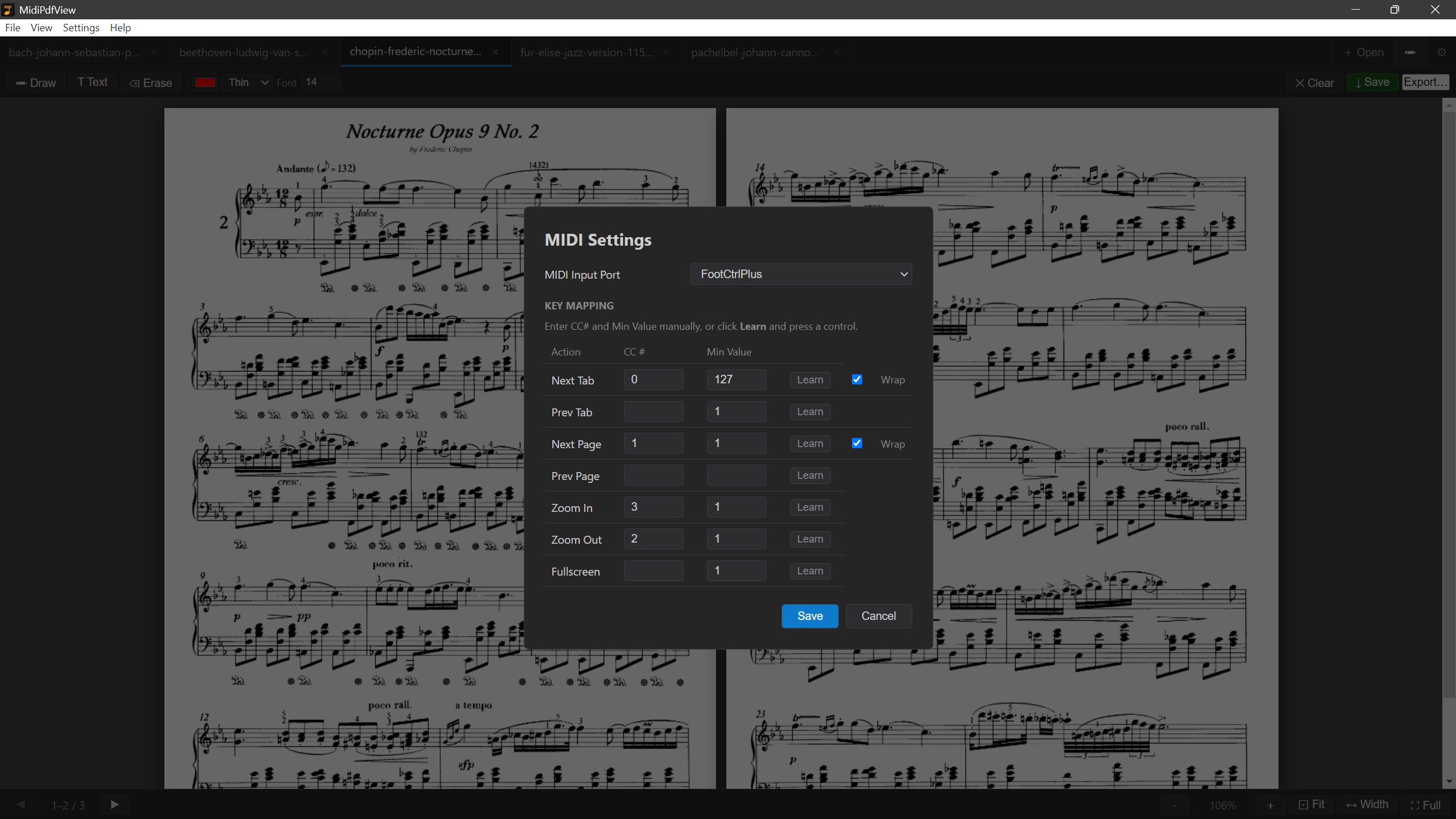Click the red color swatch
Screen dimensions: 1456x819
204,82
